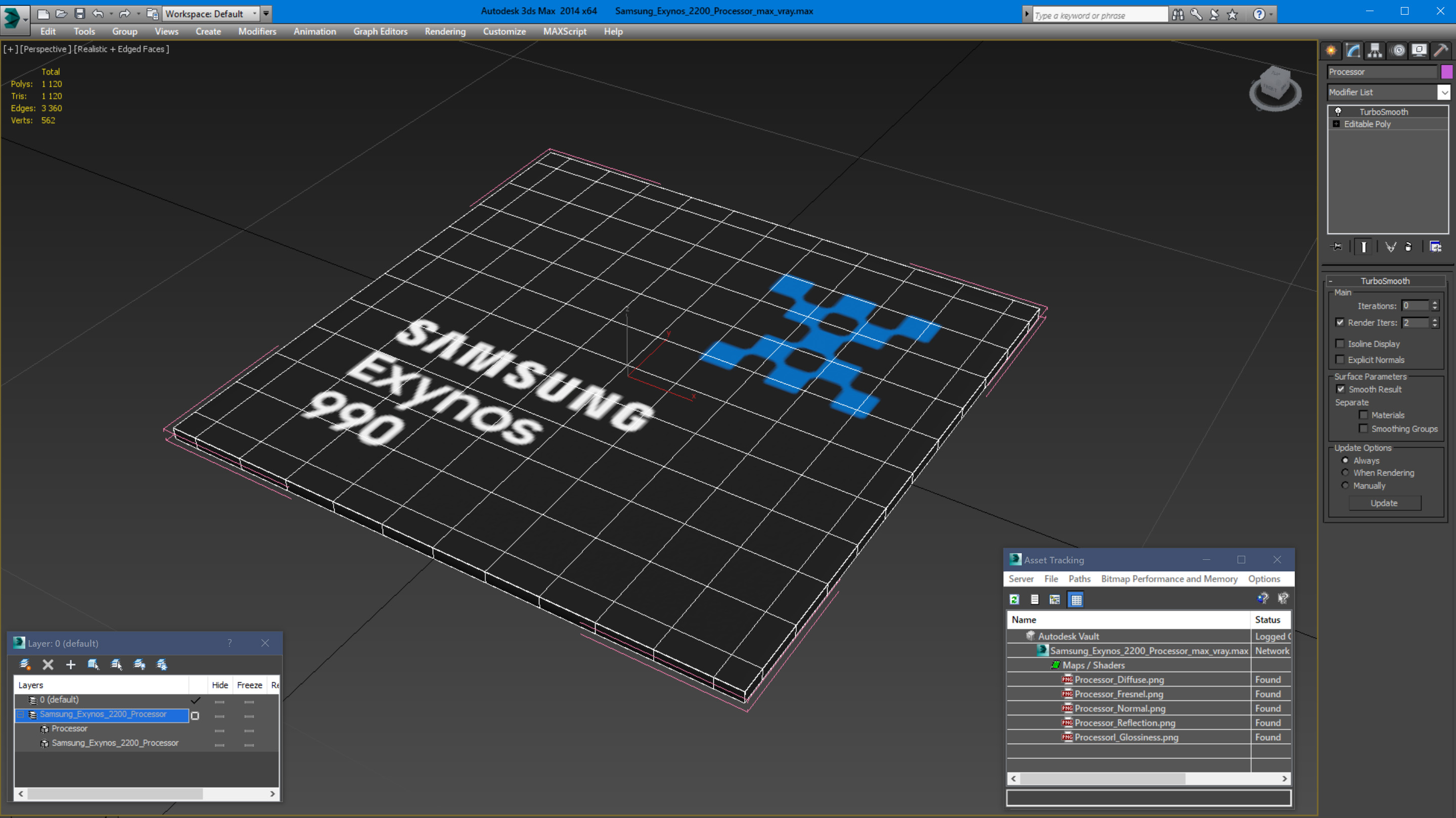This screenshot has height=818, width=1456.
Task: Open the MAXScript menu
Action: point(565,32)
